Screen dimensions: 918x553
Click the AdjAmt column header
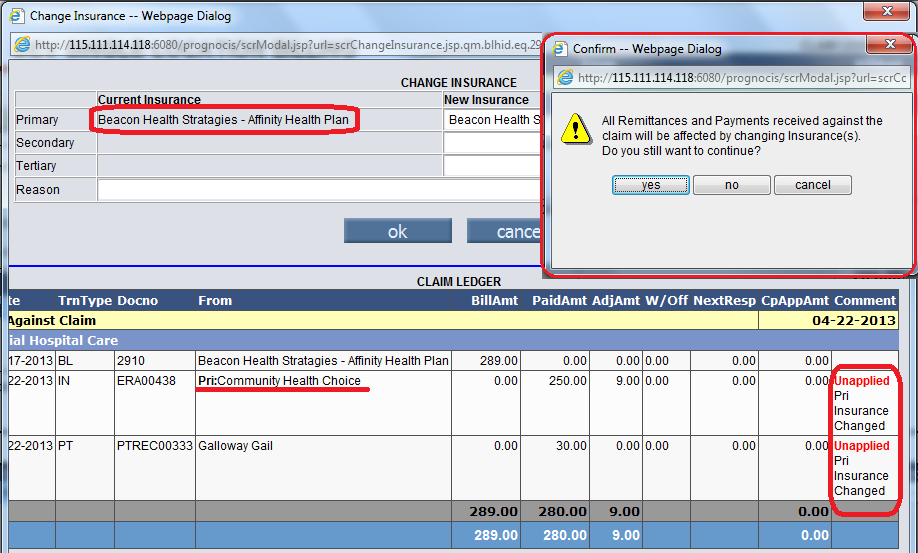pyautogui.click(x=616, y=301)
